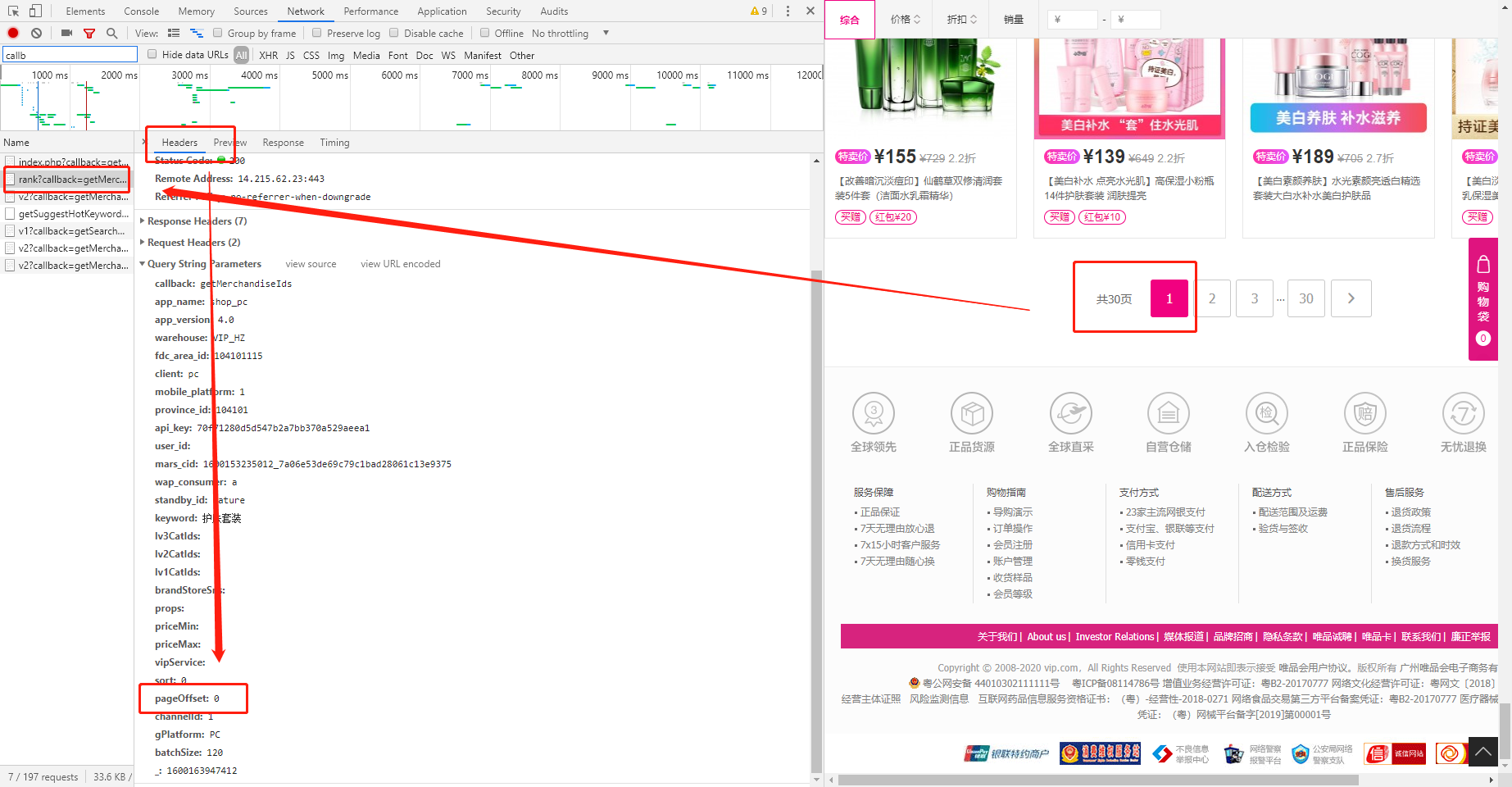Toggle the network filter funnel icon
This screenshot has width=1512, height=787.
tap(89, 34)
